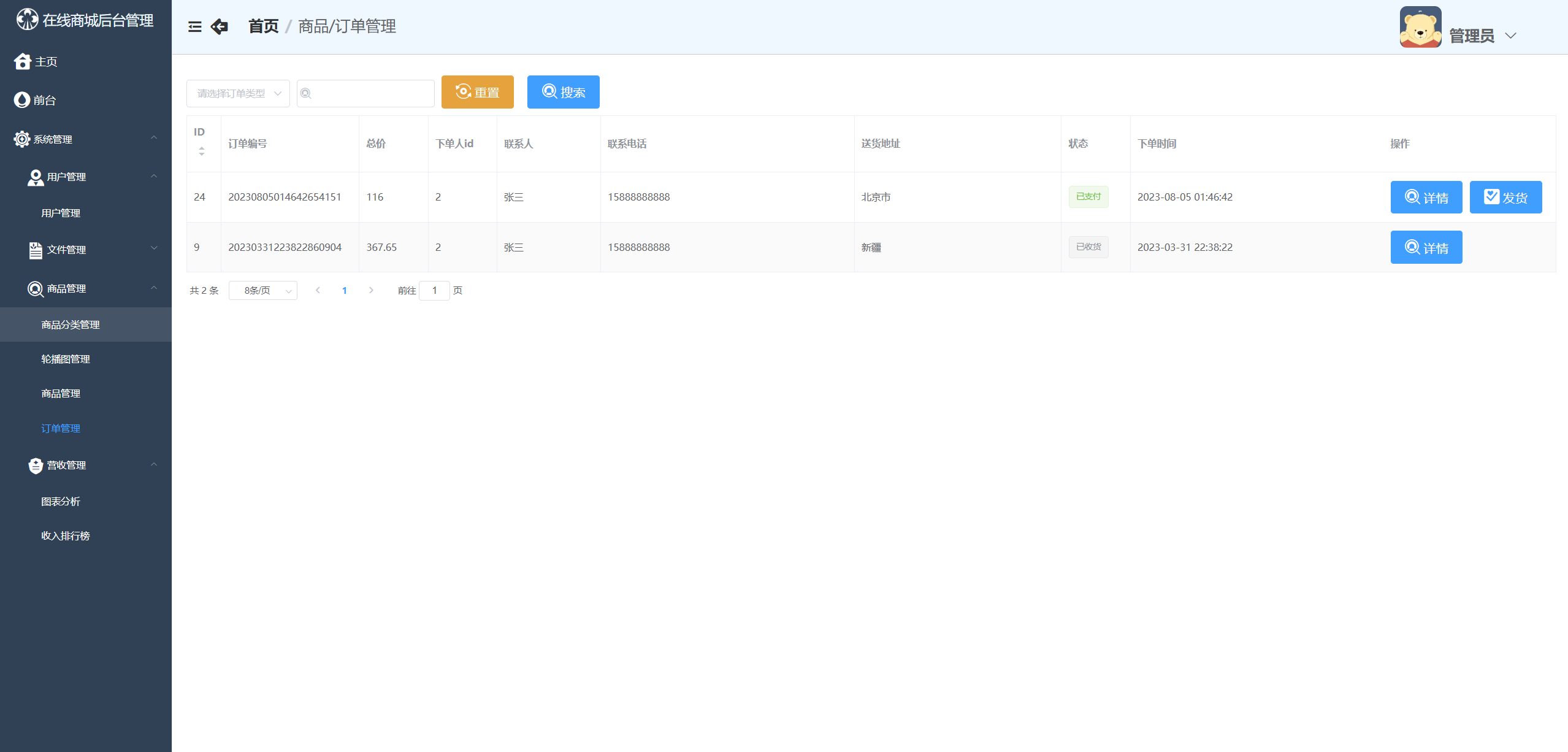This screenshot has width=1568, height=752.
Task: Click the gear icon for 系统管理
Action: pos(22,139)
